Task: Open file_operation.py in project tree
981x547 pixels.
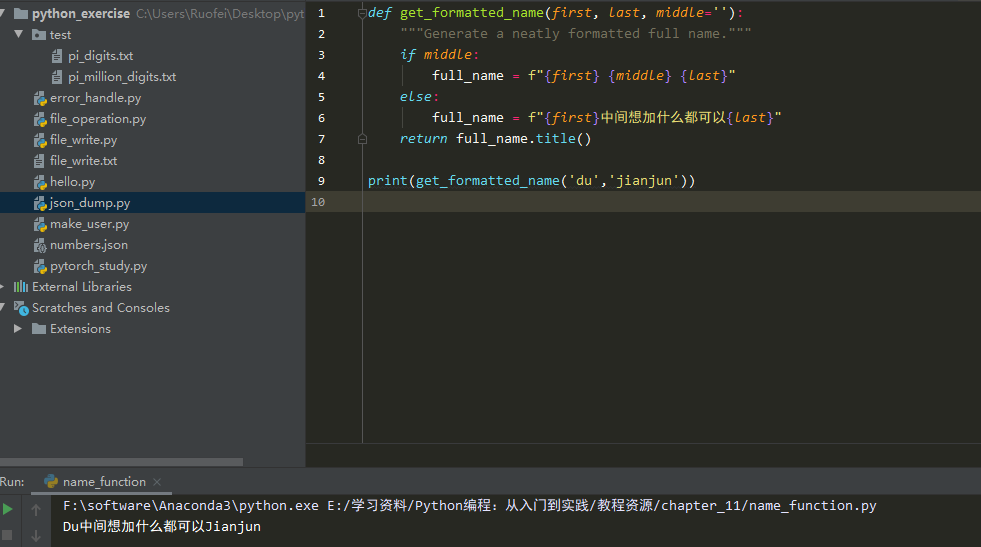Action: pos(98,118)
